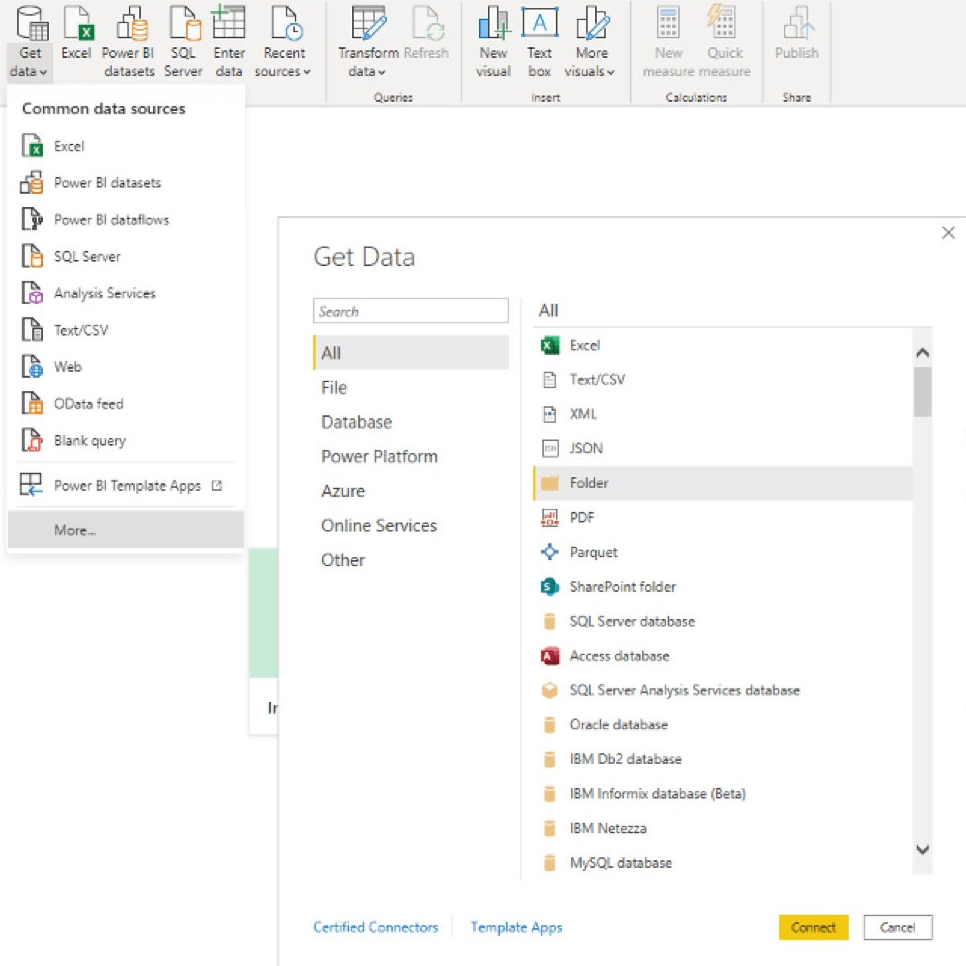Choose the Parquet data source
966x966 pixels.
[593, 552]
